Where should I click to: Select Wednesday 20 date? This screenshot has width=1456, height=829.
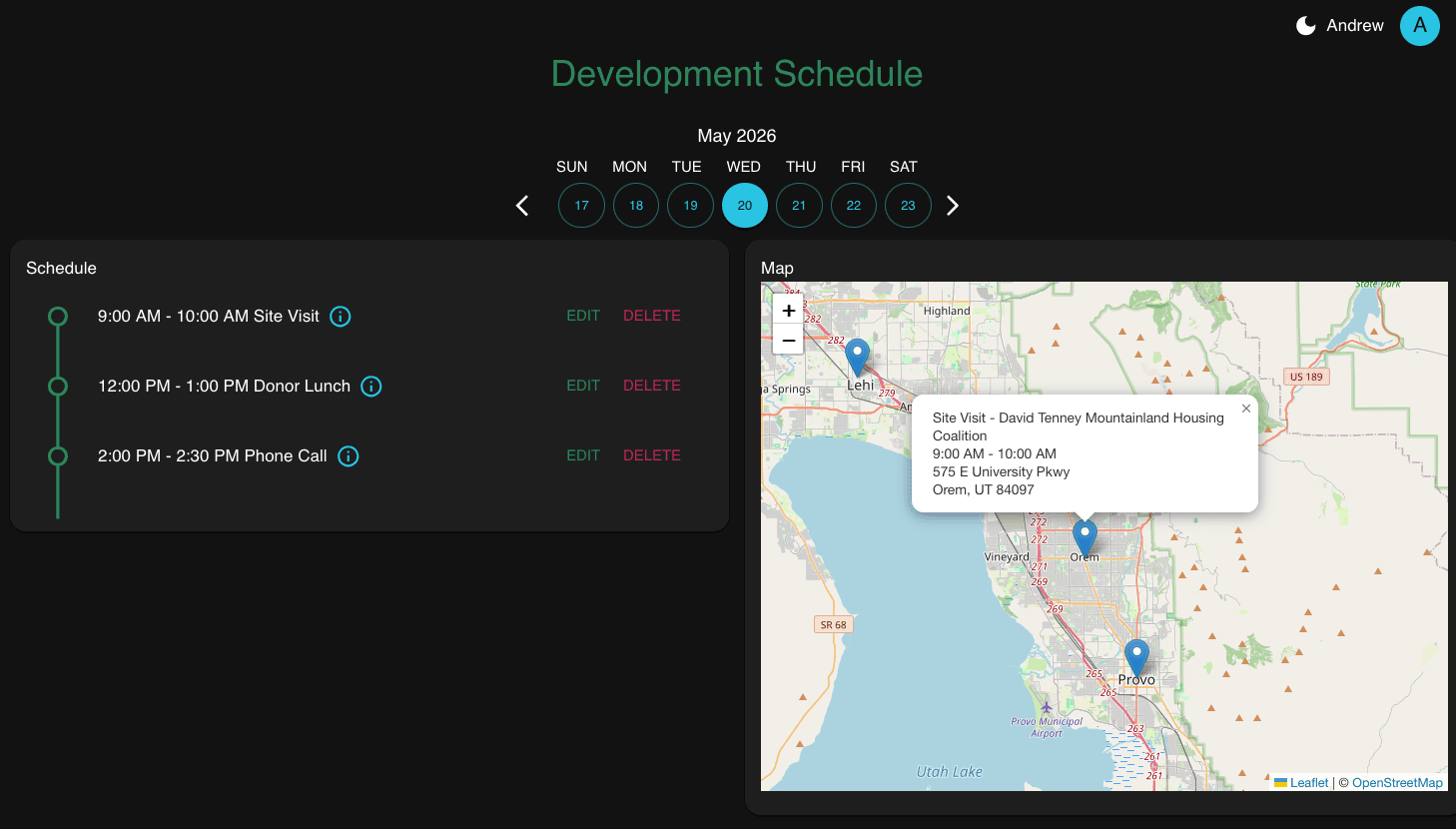tap(745, 206)
